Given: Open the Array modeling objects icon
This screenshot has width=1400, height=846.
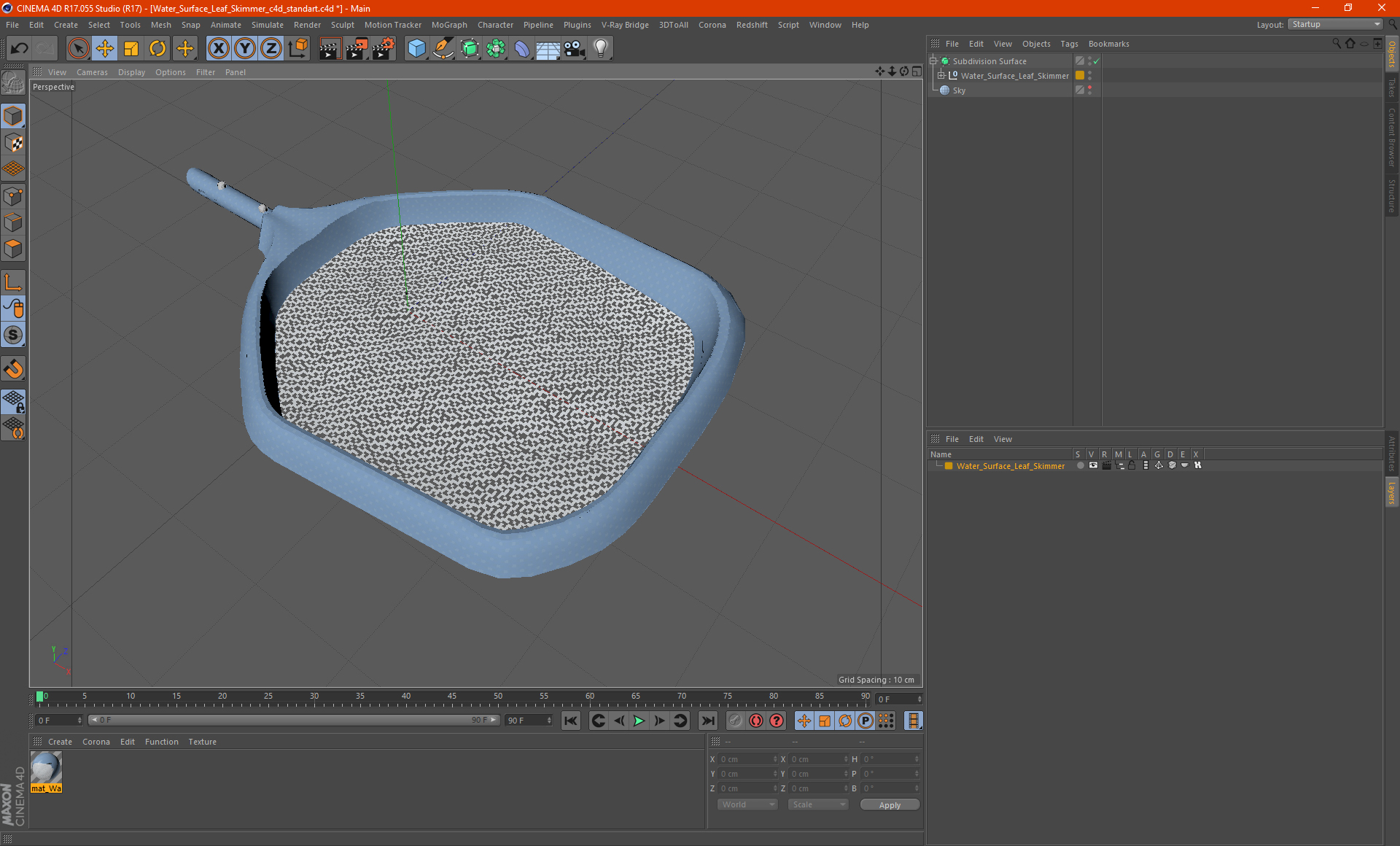Looking at the screenshot, I should (x=496, y=48).
